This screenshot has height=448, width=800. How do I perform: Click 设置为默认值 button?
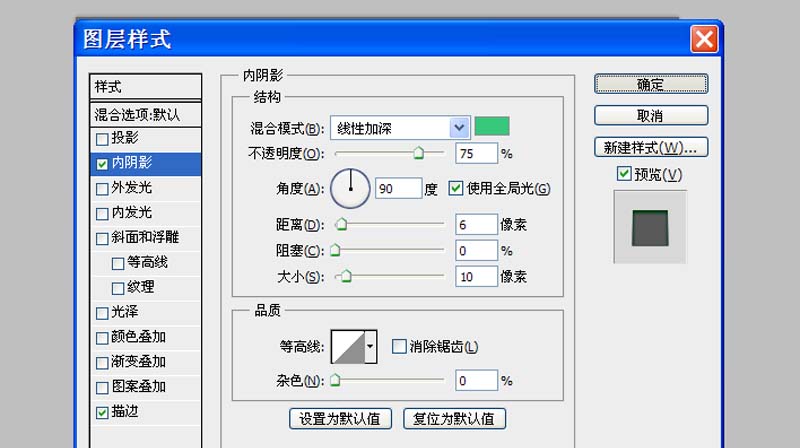[340, 419]
